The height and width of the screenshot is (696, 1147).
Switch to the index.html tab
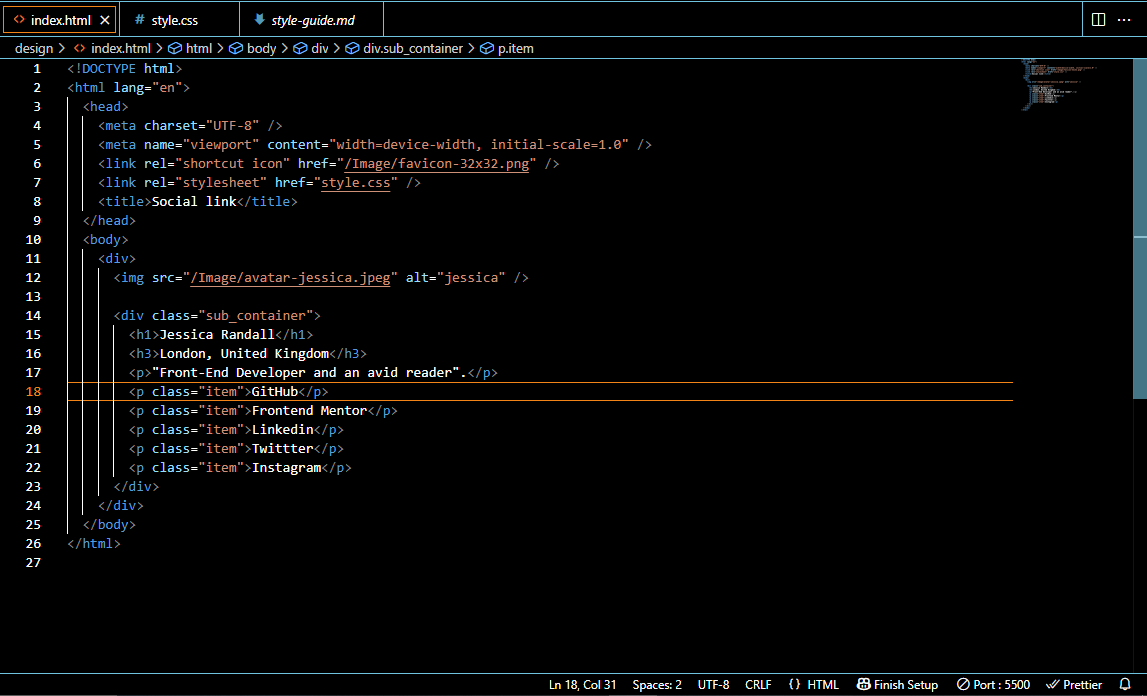(x=60, y=20)
